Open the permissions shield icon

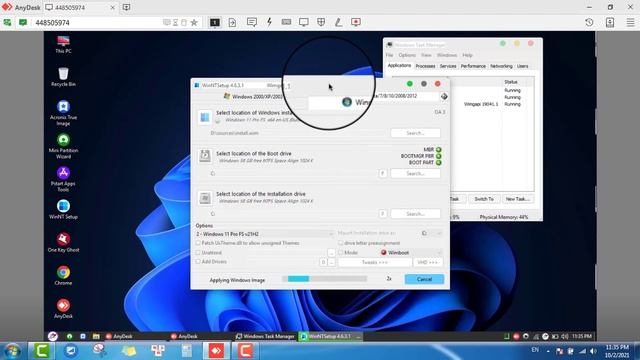tap(321, 22)
